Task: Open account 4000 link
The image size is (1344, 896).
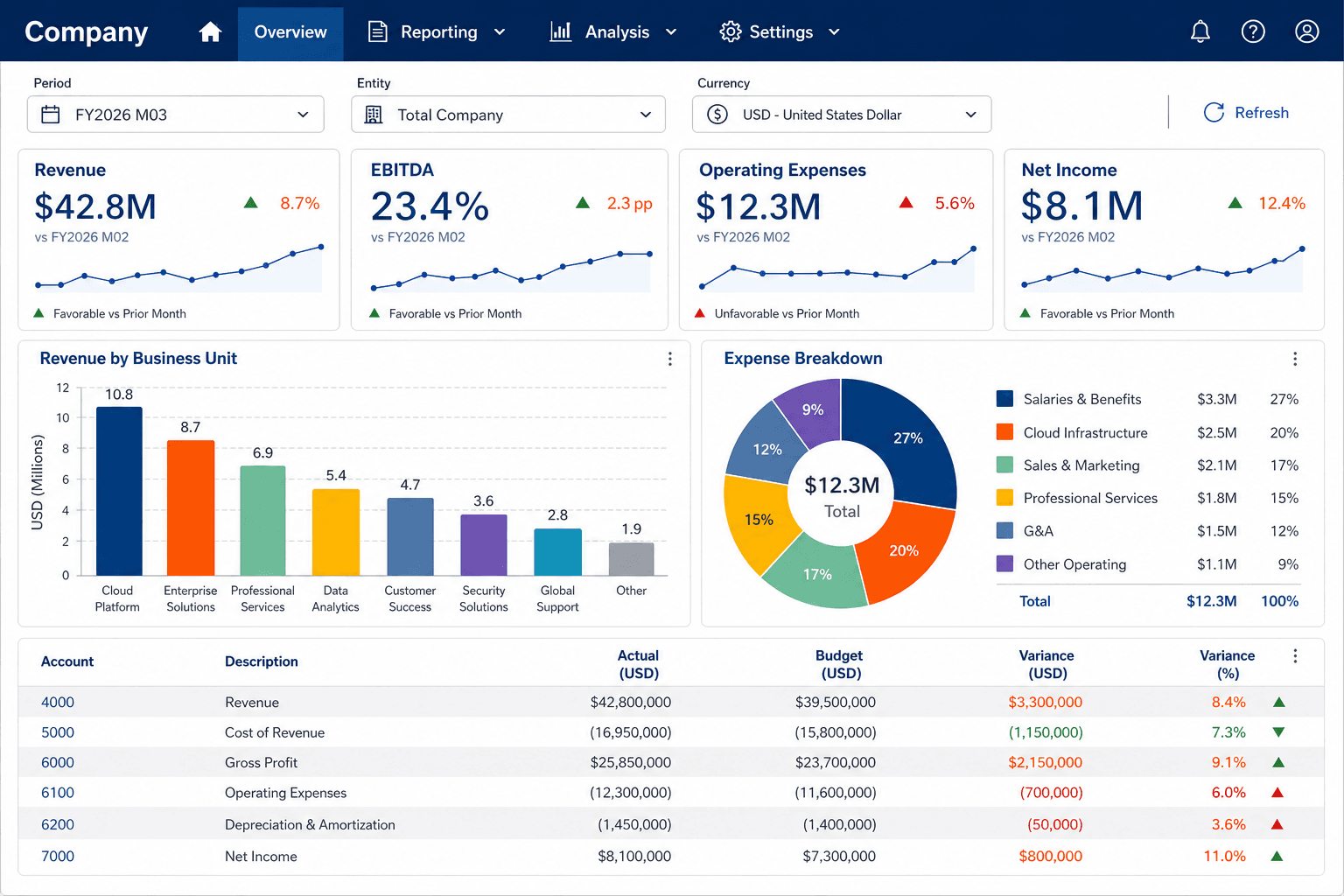Action: coord(58,703)
